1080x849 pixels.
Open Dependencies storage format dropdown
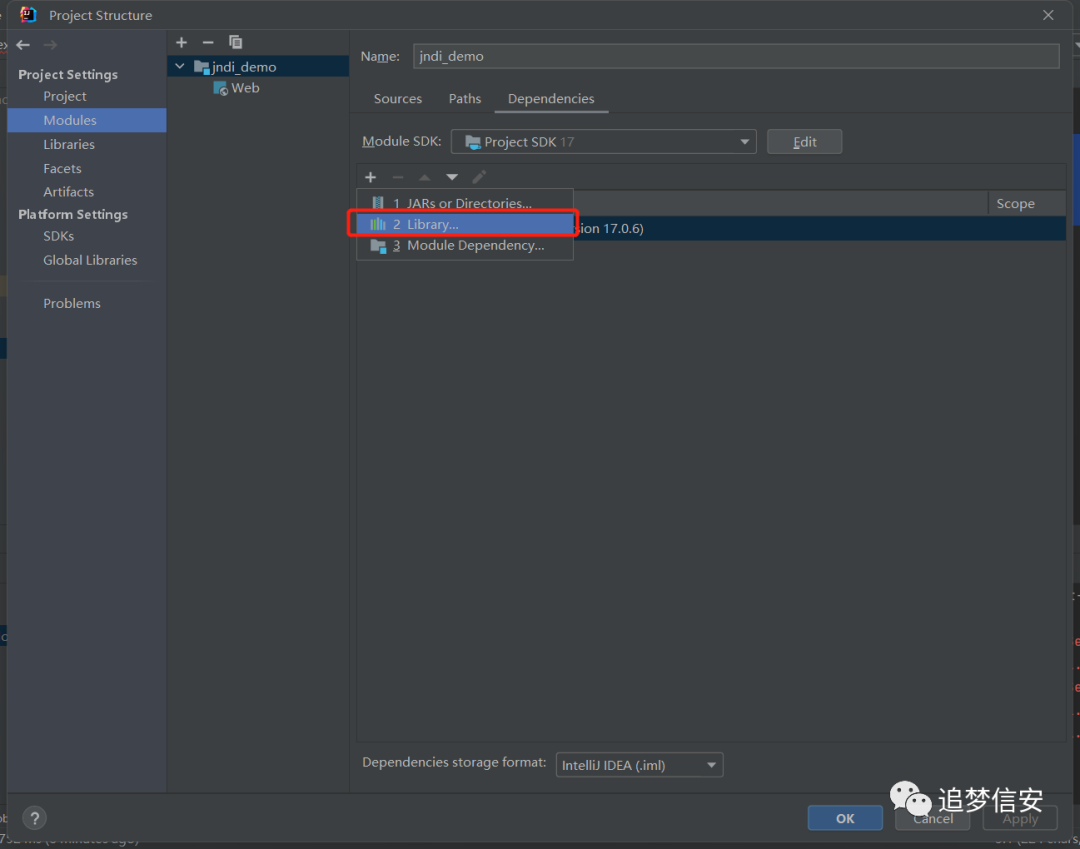point(639,765)
